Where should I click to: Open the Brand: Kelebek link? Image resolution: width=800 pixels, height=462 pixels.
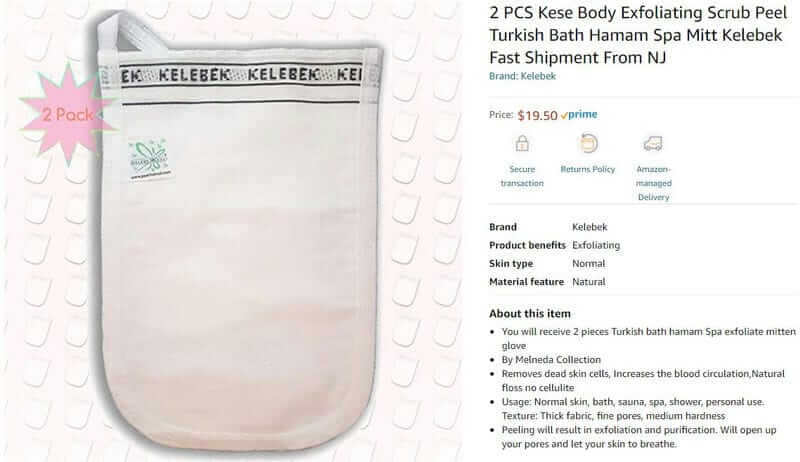pos(522,76)
